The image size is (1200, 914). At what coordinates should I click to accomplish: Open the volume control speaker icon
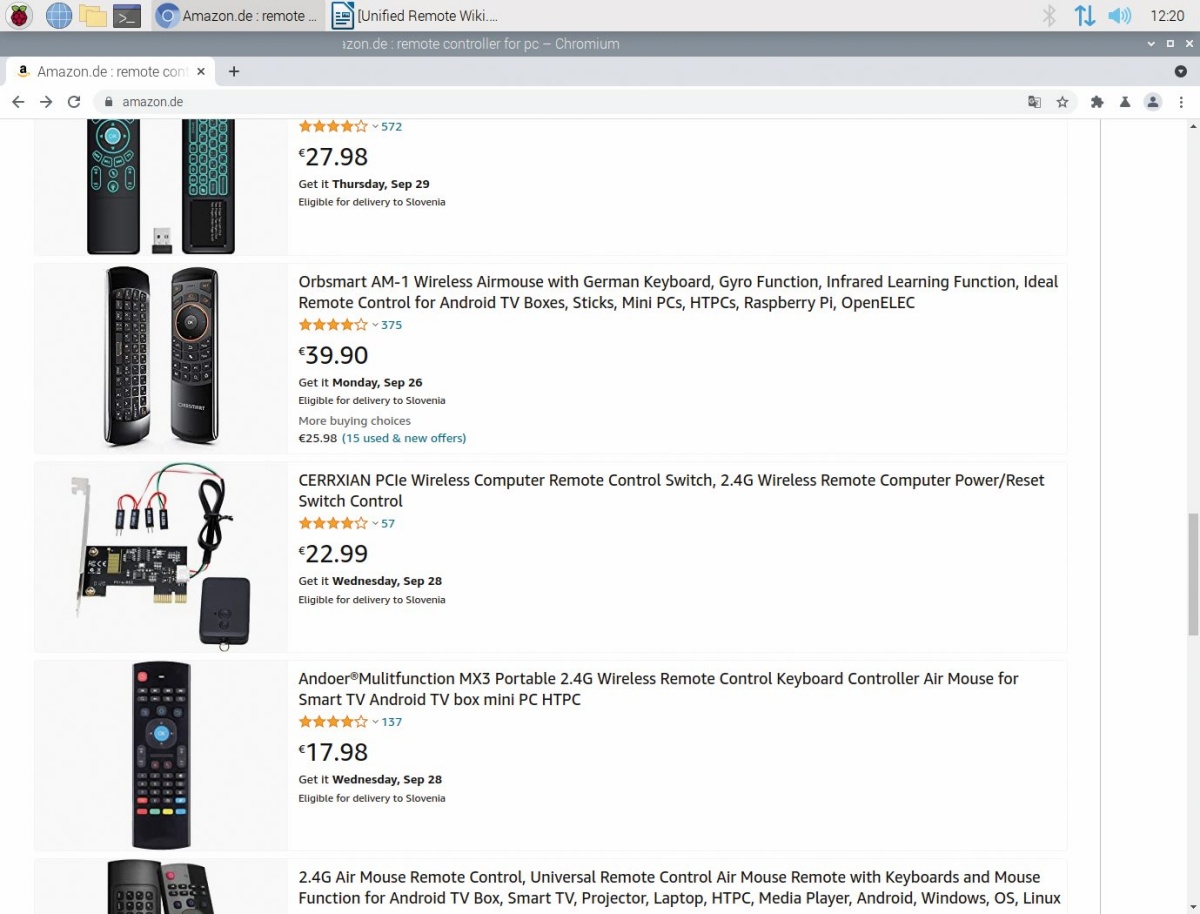click(1120, 15)
